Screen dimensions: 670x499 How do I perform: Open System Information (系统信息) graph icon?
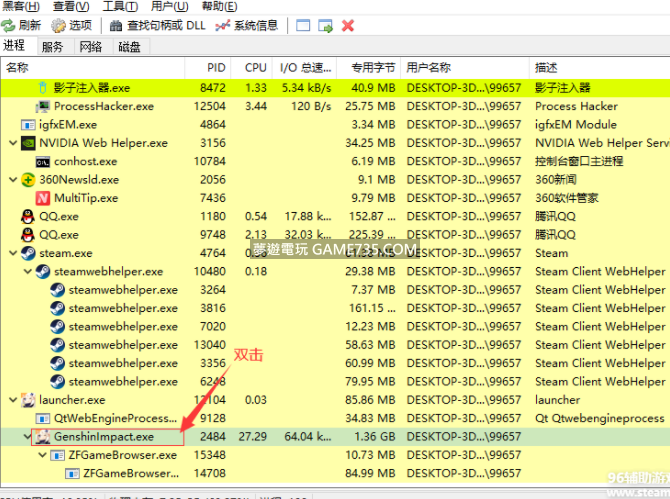click(222, 26)
